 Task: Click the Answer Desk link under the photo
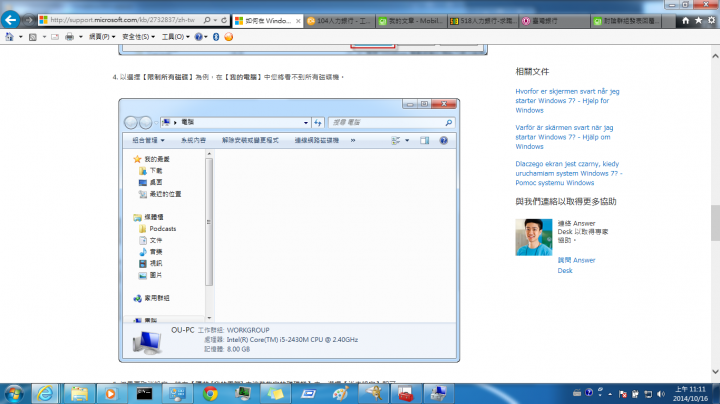576,265
